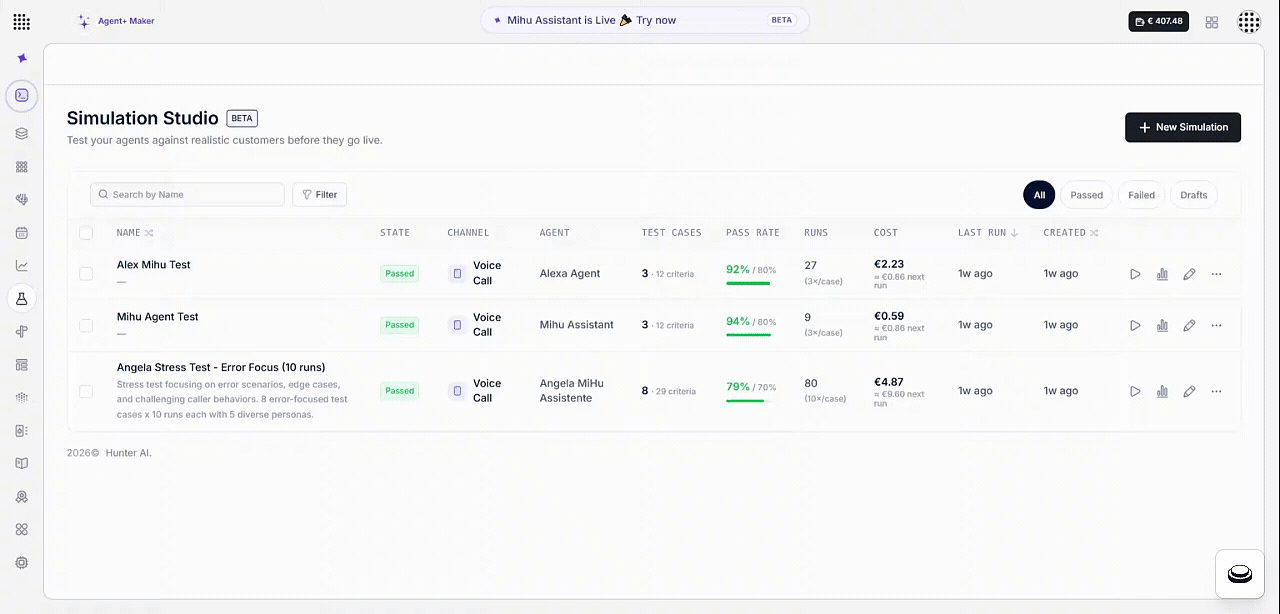The width and height of the screenshot is (1280, 614).
Task: Switch to the Passed filter tab
Action: pos(1086,195)
